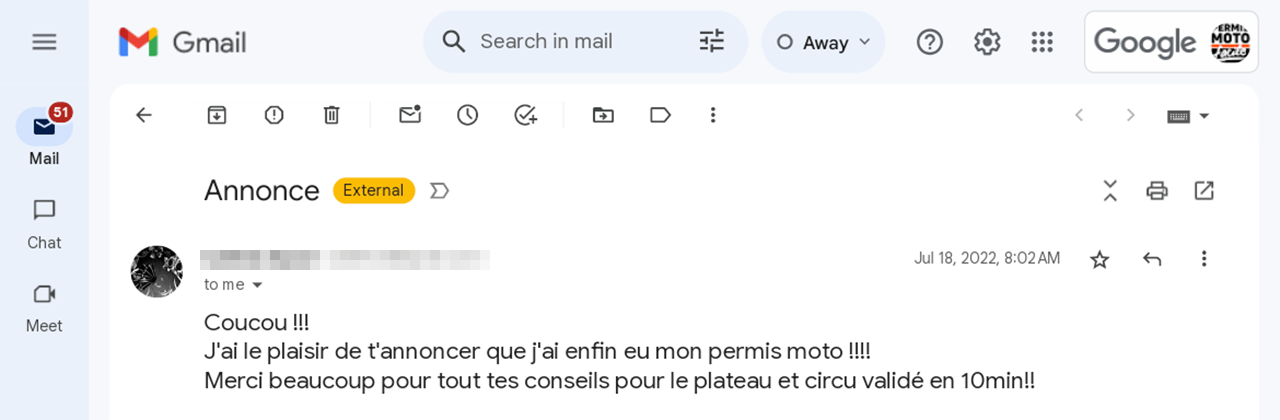Expand recipient details next to 'to me'
Screen dimensions: 1280x420
click(257, 285)
